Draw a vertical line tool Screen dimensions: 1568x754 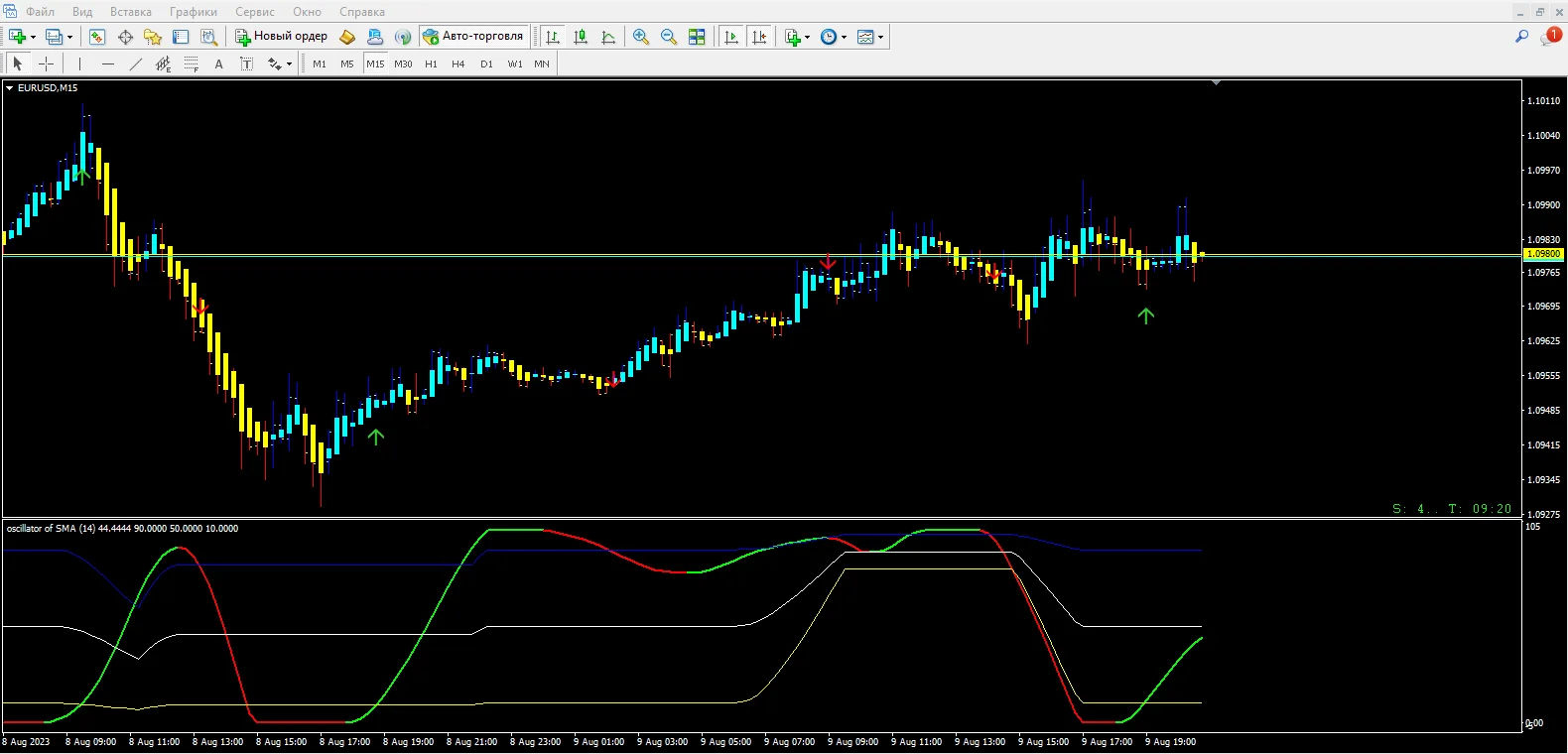(79, 63)
